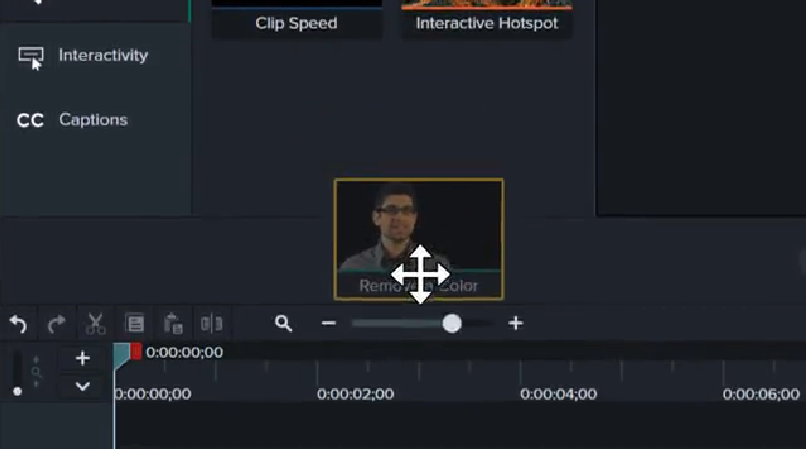Click the Remove a Color effect thumbnail
The height and width of the screenshot is (449, 806).
418,239
